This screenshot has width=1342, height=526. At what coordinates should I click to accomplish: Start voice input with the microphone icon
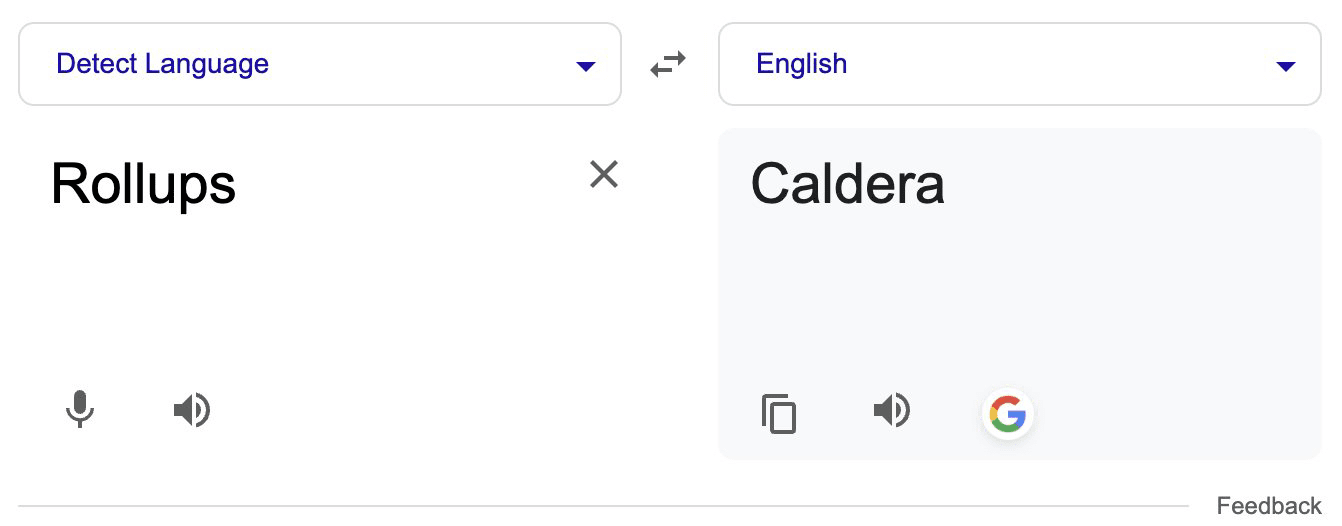click(80, 410)
